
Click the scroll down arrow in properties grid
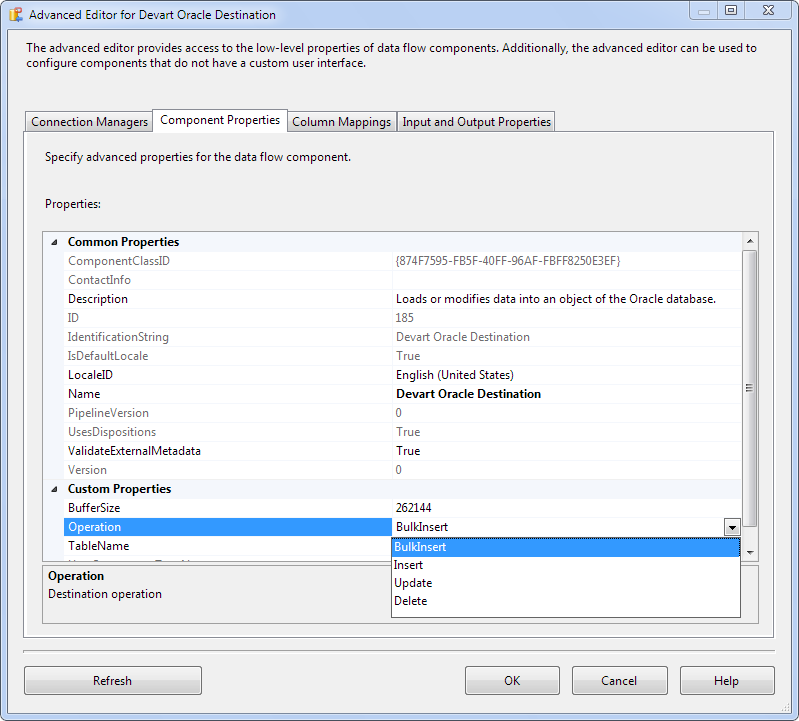pos(750,552)
